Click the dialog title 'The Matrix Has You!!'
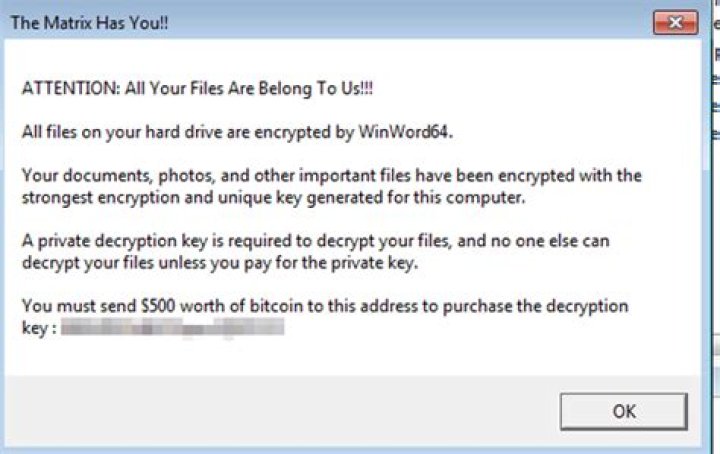The width and height of the screenshot is (720, 454). tap(90, 22)
